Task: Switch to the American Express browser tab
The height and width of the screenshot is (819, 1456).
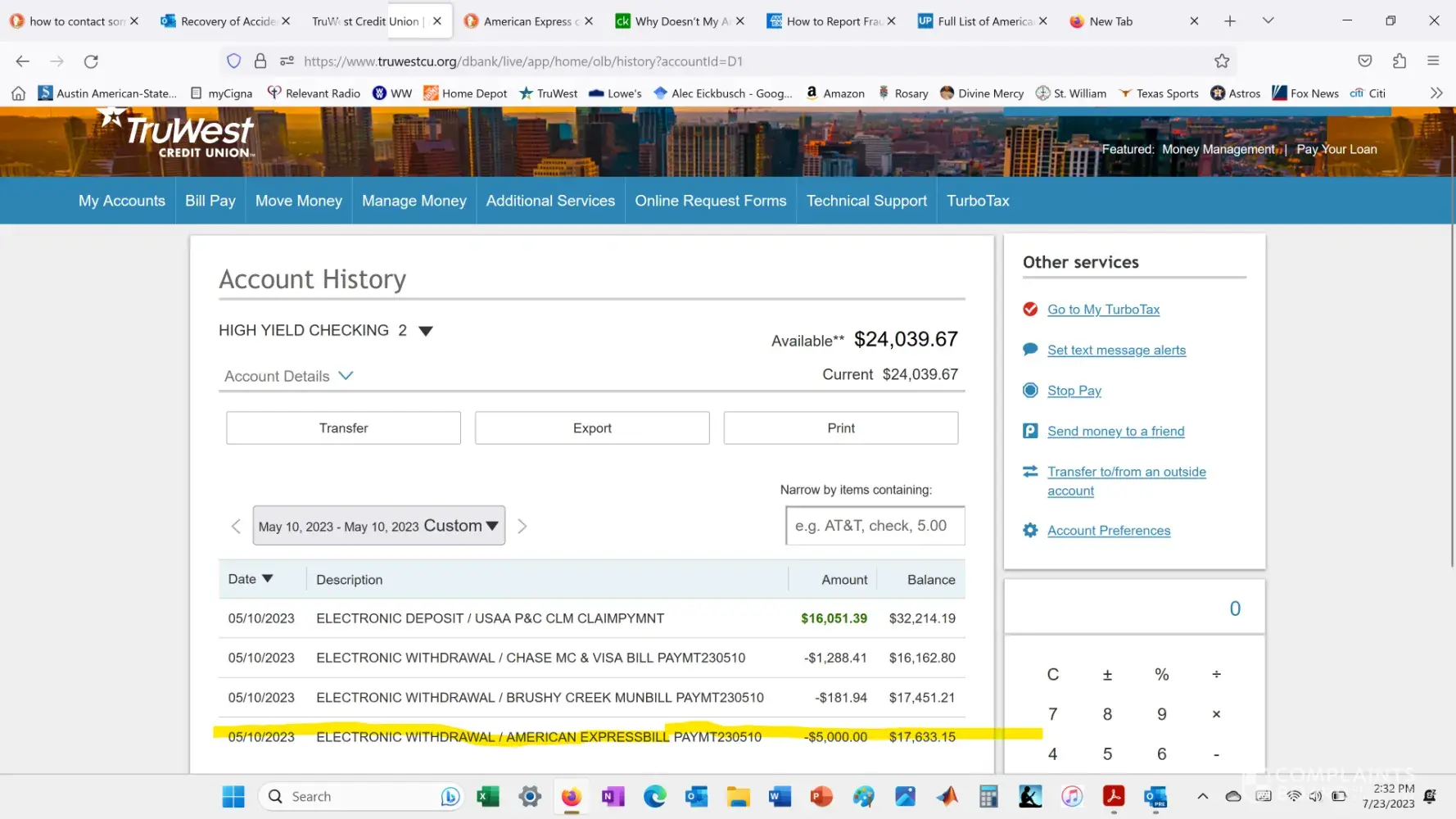Action: click(528, 21)
